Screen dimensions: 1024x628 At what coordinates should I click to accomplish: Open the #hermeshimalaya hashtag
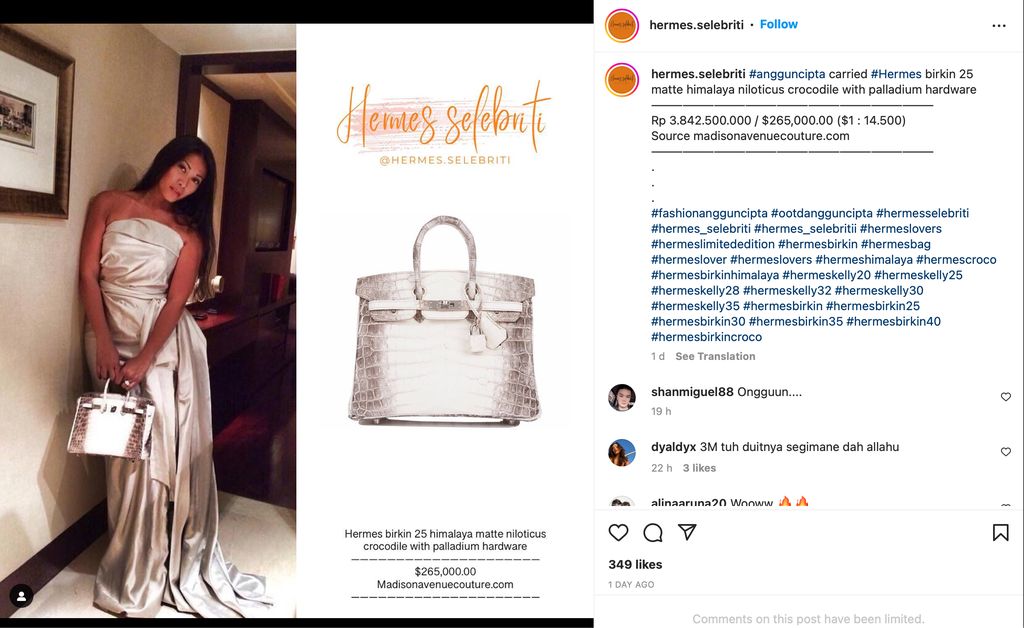[x=864, y=259]
